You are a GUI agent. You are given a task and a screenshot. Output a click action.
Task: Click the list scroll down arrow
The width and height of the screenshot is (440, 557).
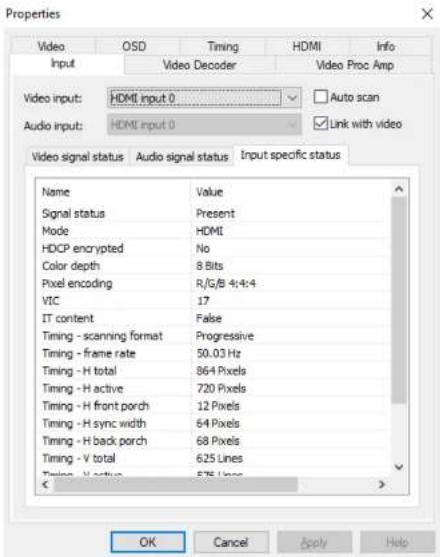(399, 467)
